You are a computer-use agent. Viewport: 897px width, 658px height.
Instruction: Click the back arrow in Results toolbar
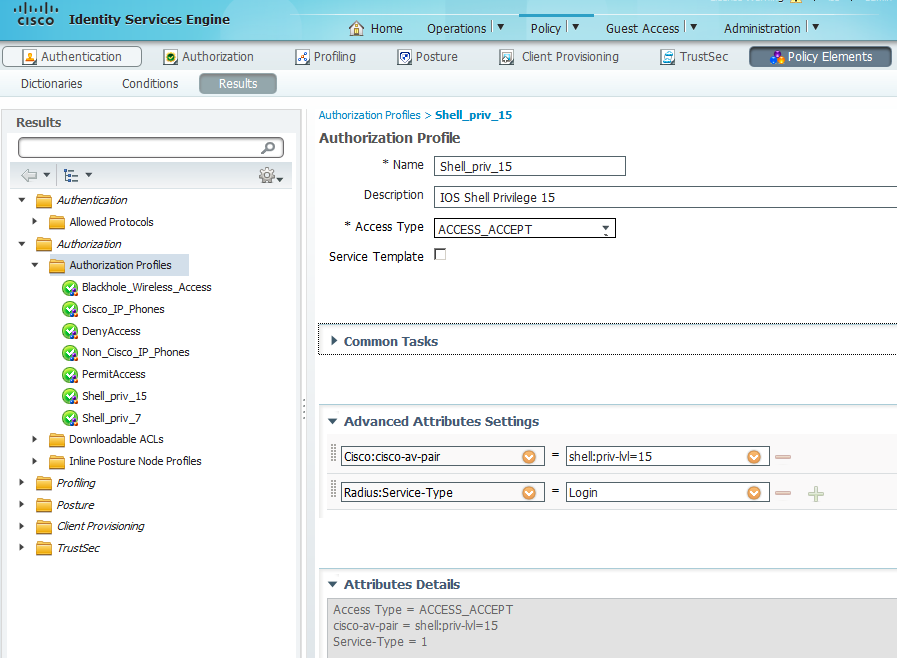point(29,175)
